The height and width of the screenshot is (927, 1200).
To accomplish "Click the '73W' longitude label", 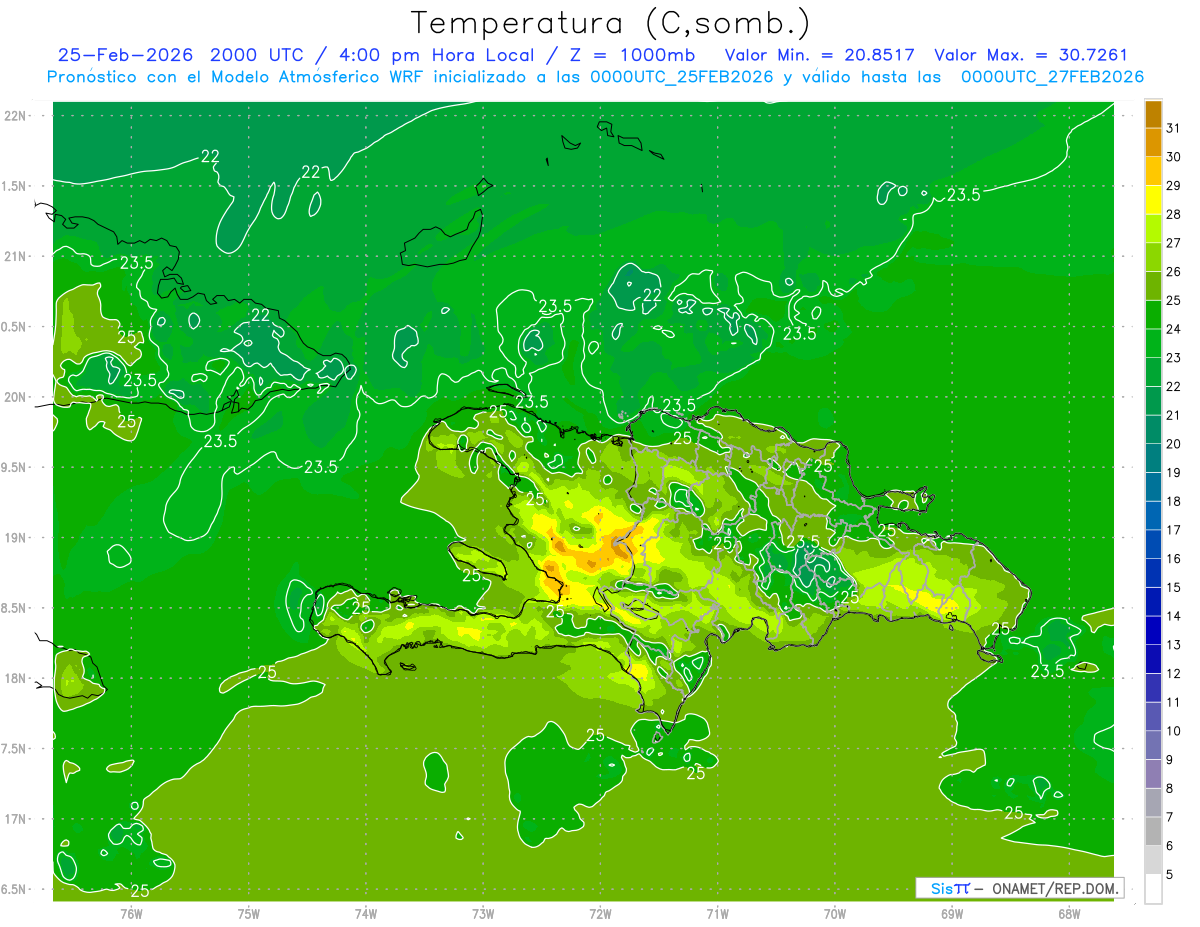I will 483,913.
